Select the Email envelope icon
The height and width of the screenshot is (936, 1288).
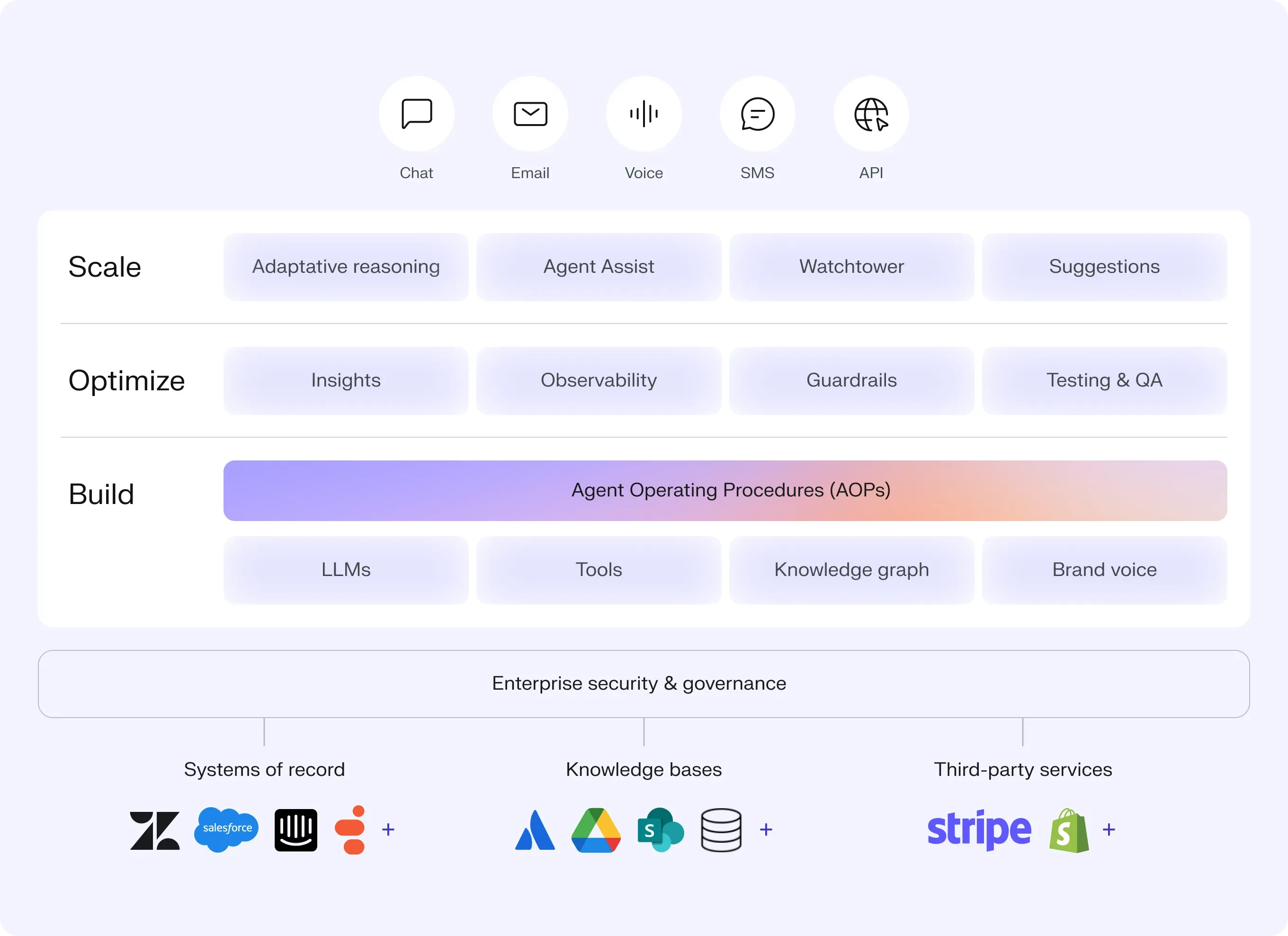530,114
